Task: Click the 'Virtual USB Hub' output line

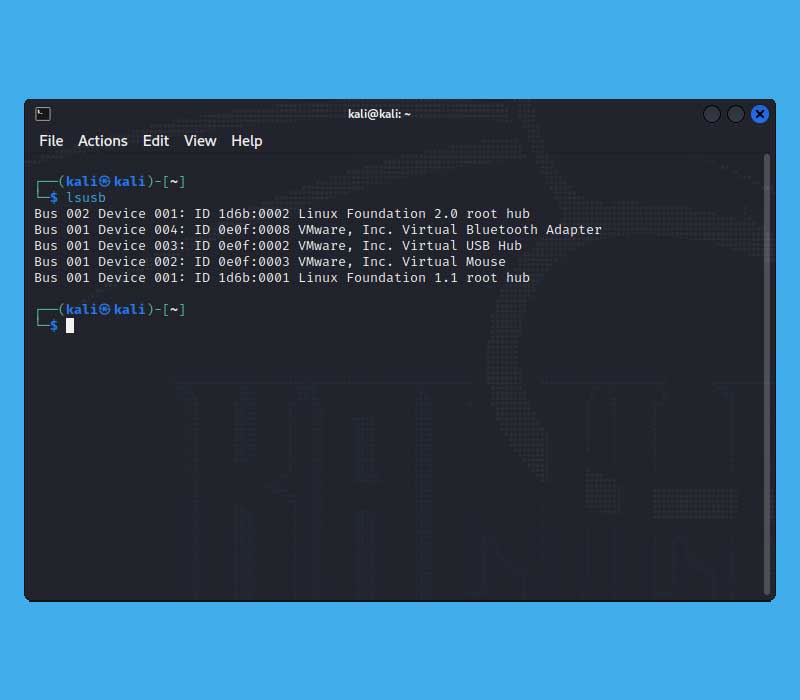Action: click(278, 245)
